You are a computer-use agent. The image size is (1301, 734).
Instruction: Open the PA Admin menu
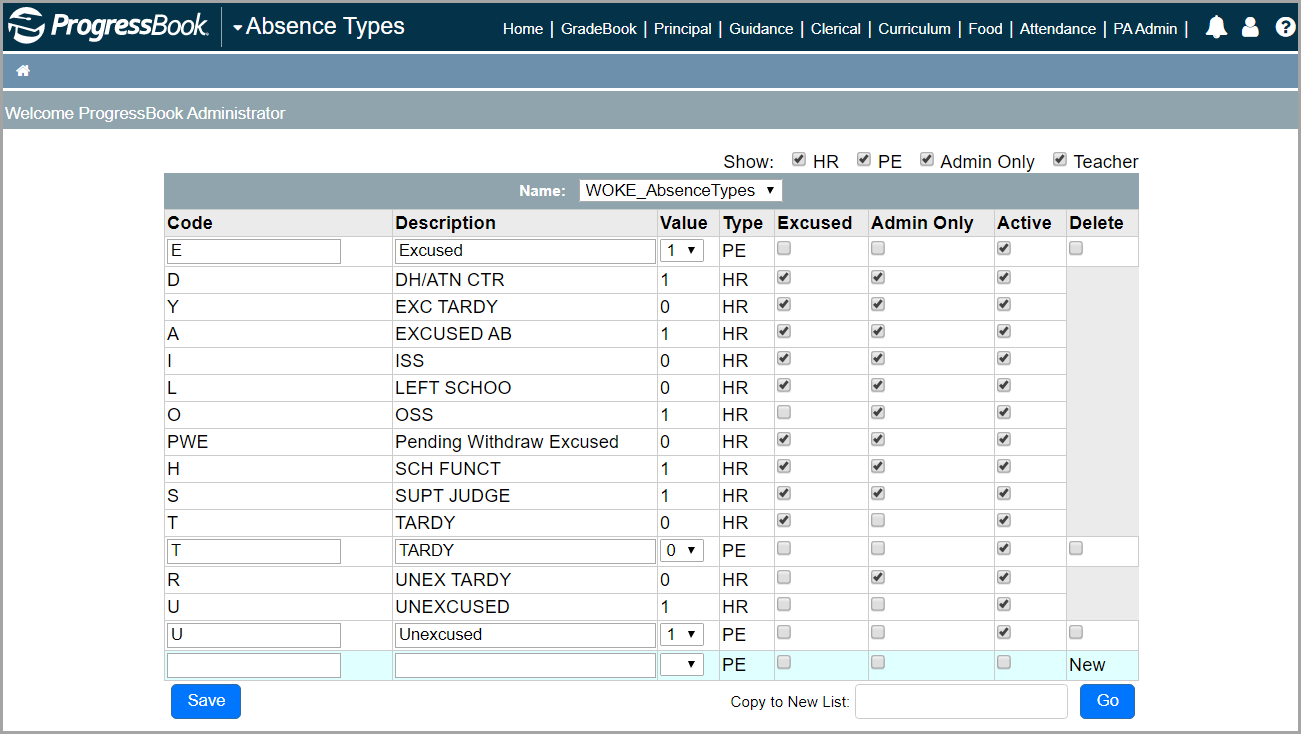coord(1144,29)
